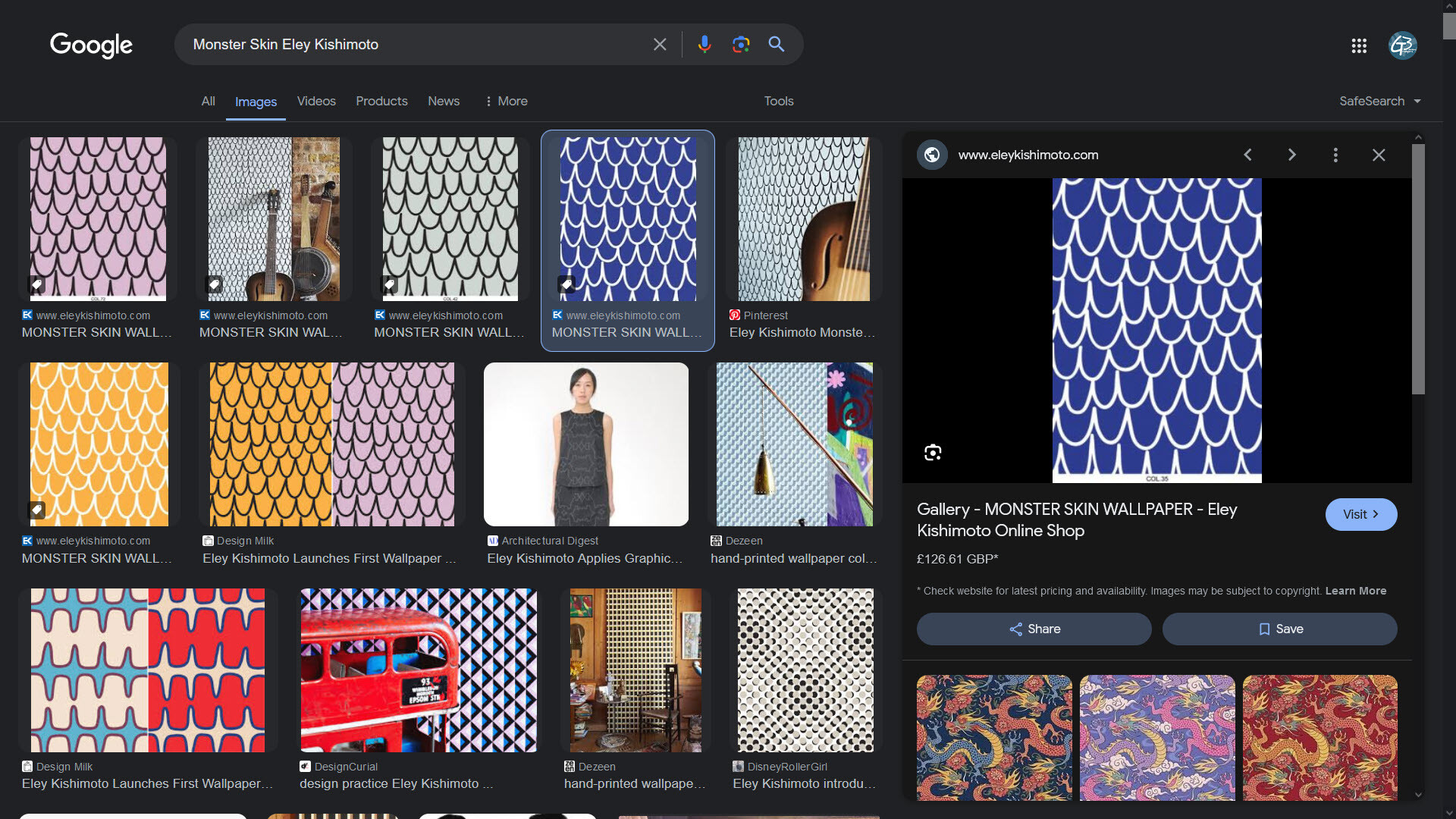Go to the next image in preview

coord(1291,155)
